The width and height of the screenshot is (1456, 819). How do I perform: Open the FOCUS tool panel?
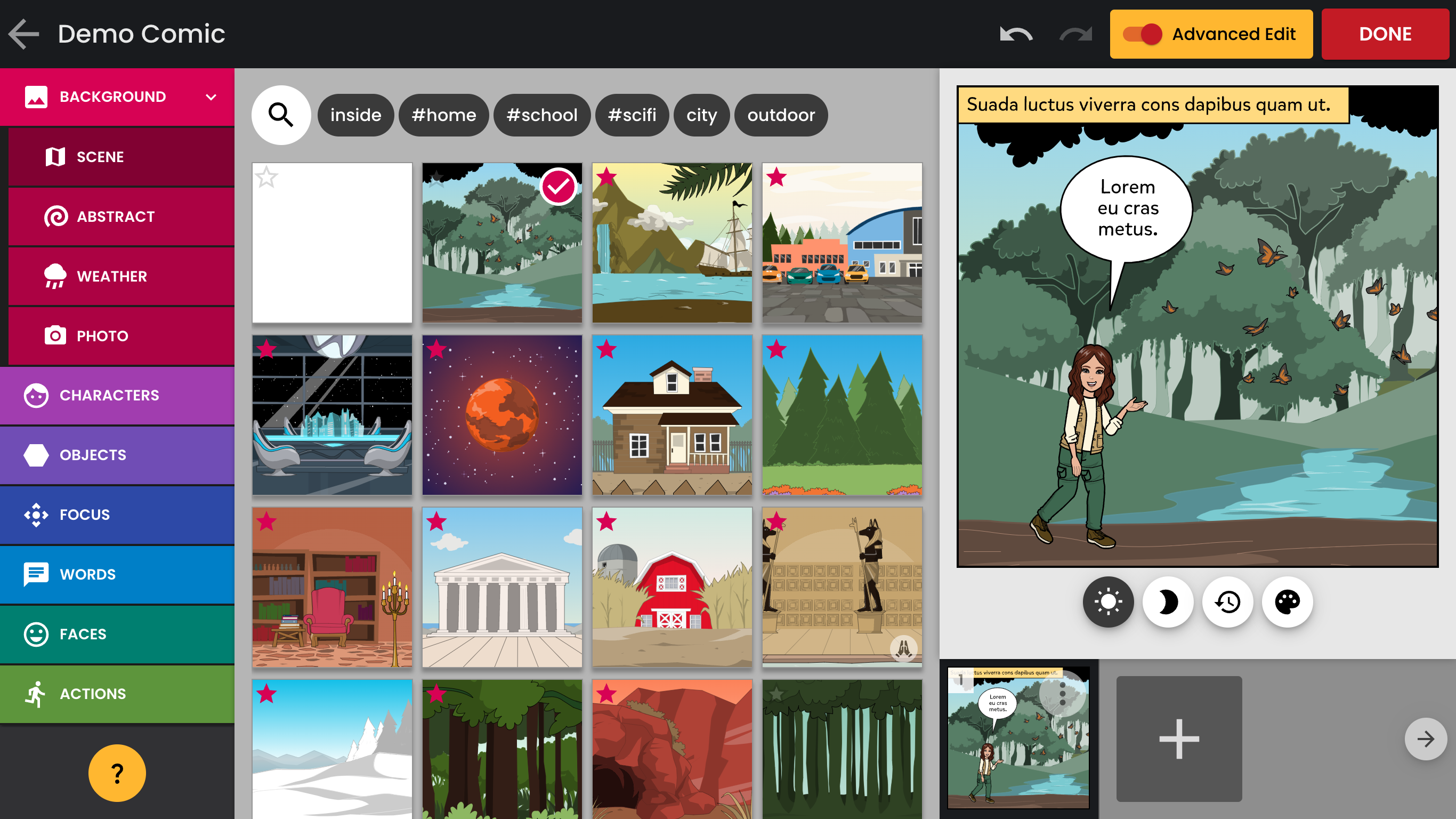(117, 515)
